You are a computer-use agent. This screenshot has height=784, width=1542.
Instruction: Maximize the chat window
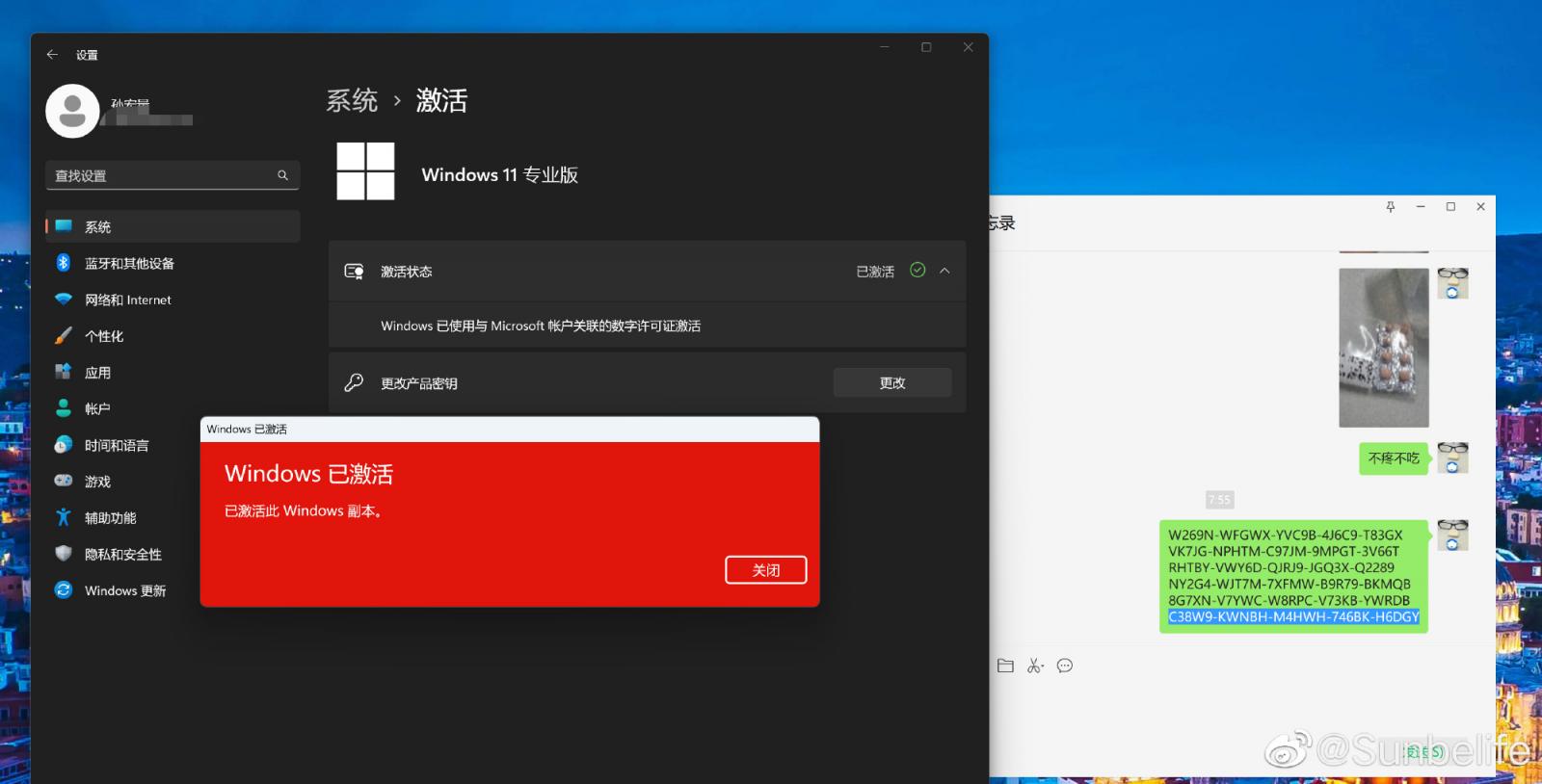(x=1450, y=206)
